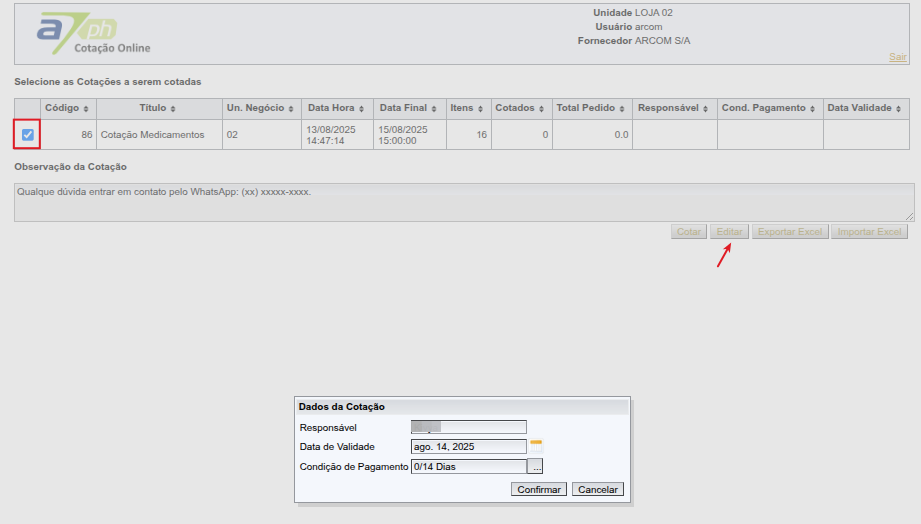Uncheck the checkbox for quotation 86
921x524 pixels.
28,134
